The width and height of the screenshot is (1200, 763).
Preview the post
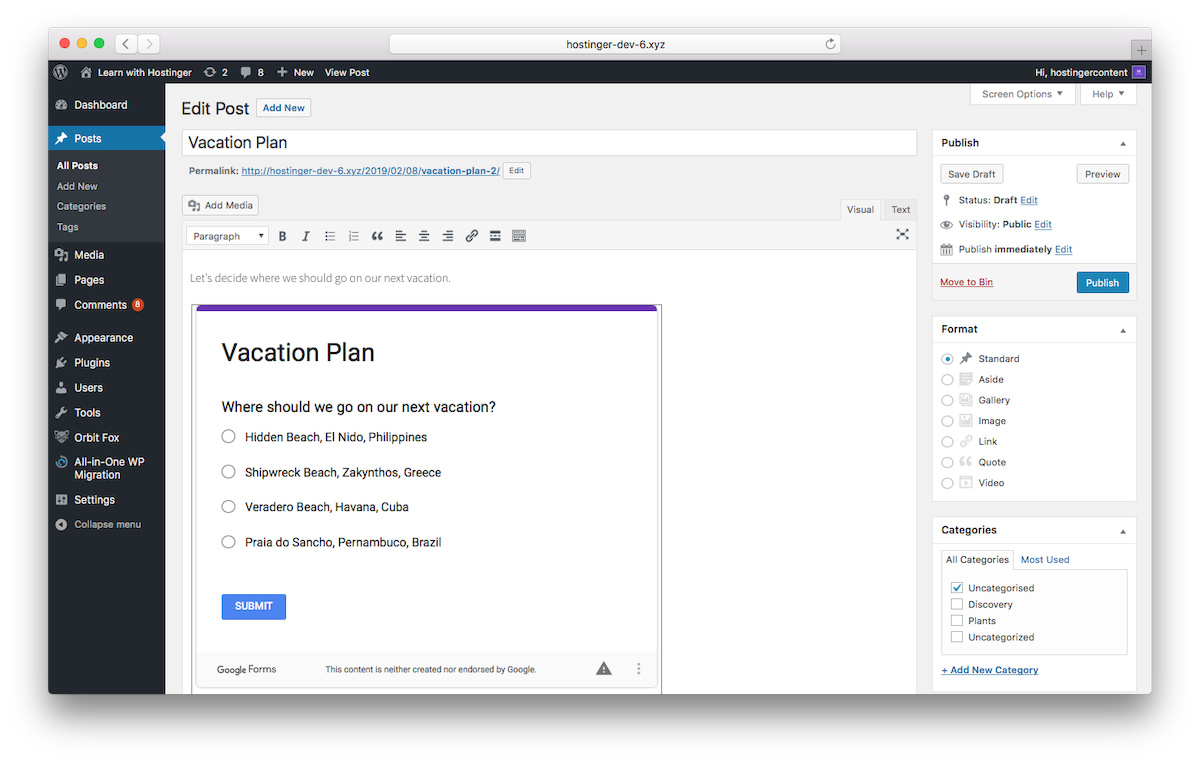pos(1103,174)
